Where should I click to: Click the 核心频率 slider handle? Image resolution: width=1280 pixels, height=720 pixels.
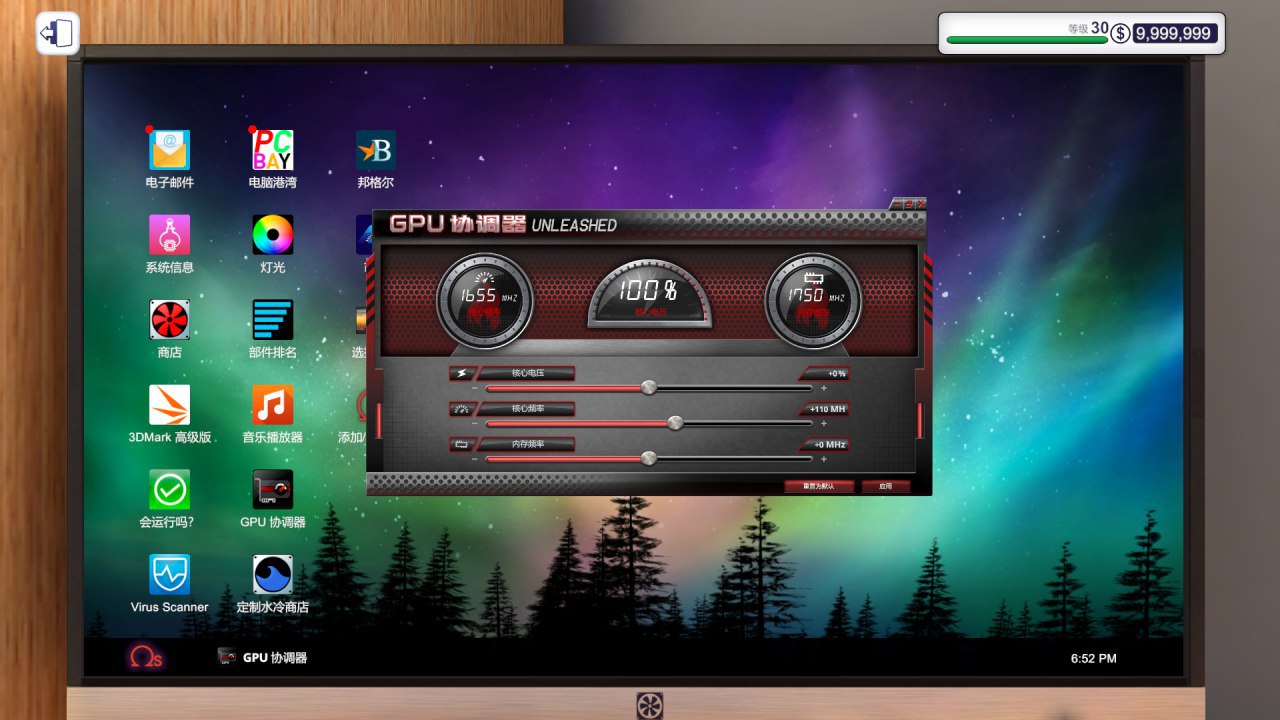[675, 423]
